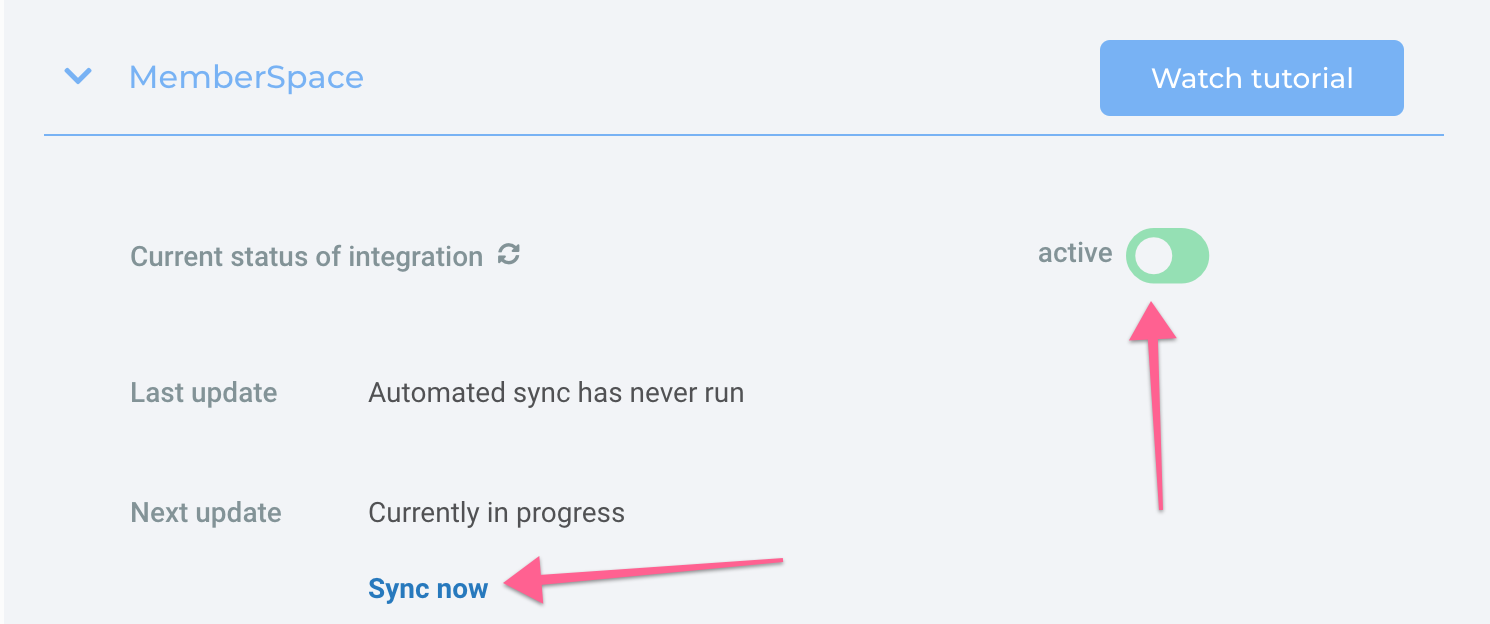Click the downward arrow icon in the header
1490x624 pixels.
pos(77,77)
